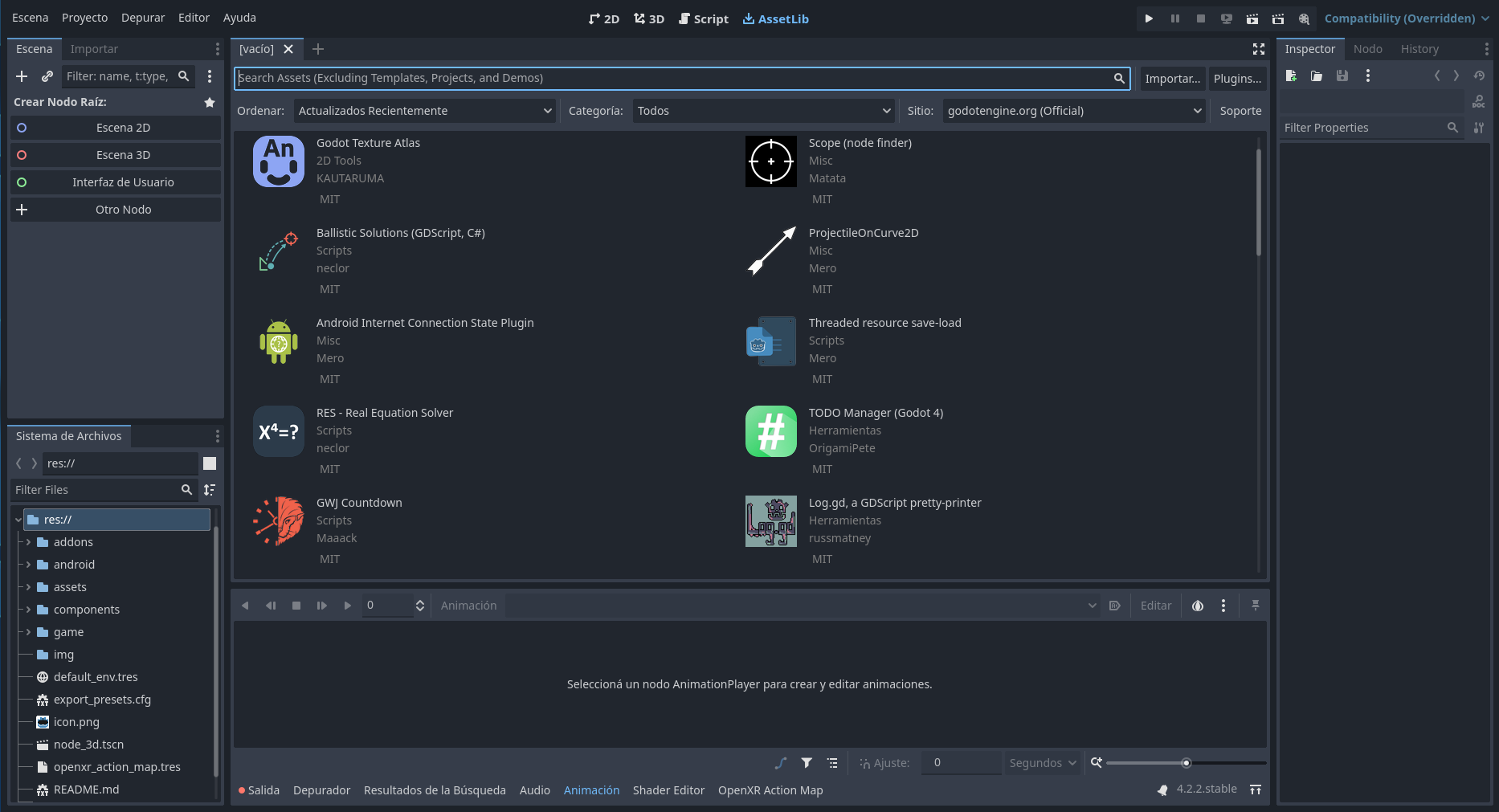
Task: Toggle group tracks by node icon
Action: click(x=832, y=763)
